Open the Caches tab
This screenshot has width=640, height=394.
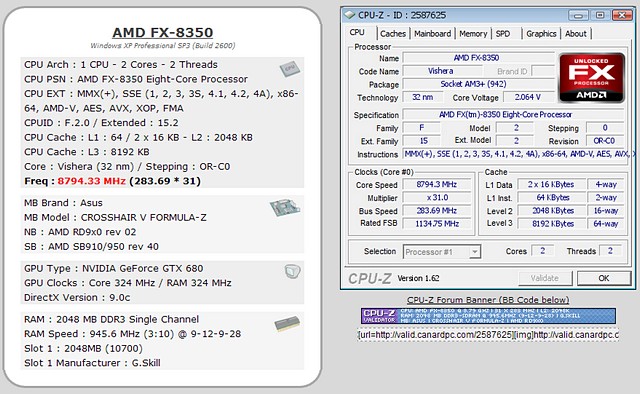(393, 33)
